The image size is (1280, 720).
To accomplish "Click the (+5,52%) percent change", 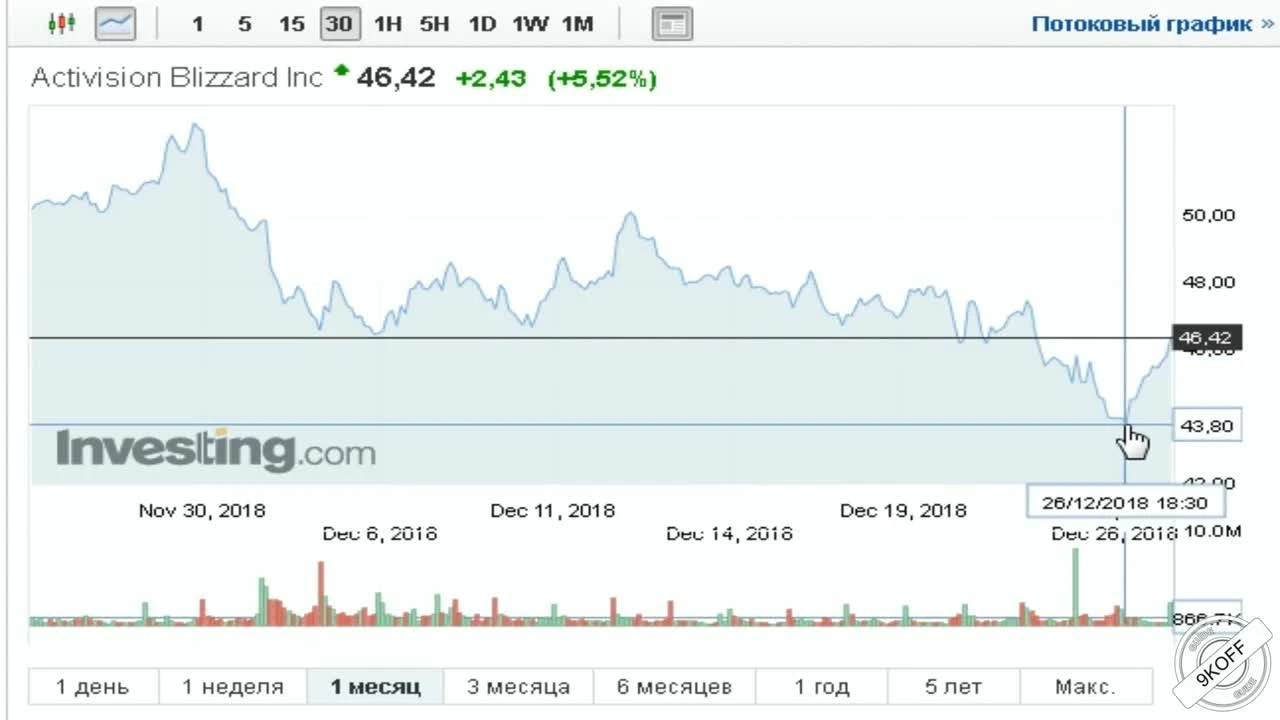I will (602, 79).
